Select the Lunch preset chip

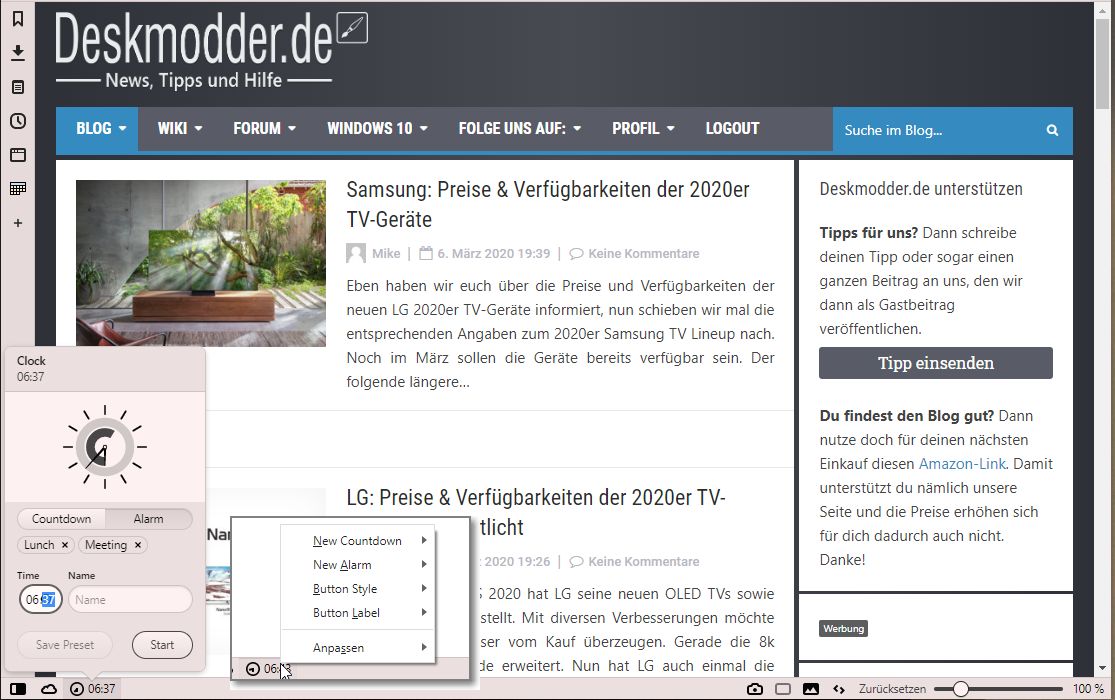pos(39,545)
